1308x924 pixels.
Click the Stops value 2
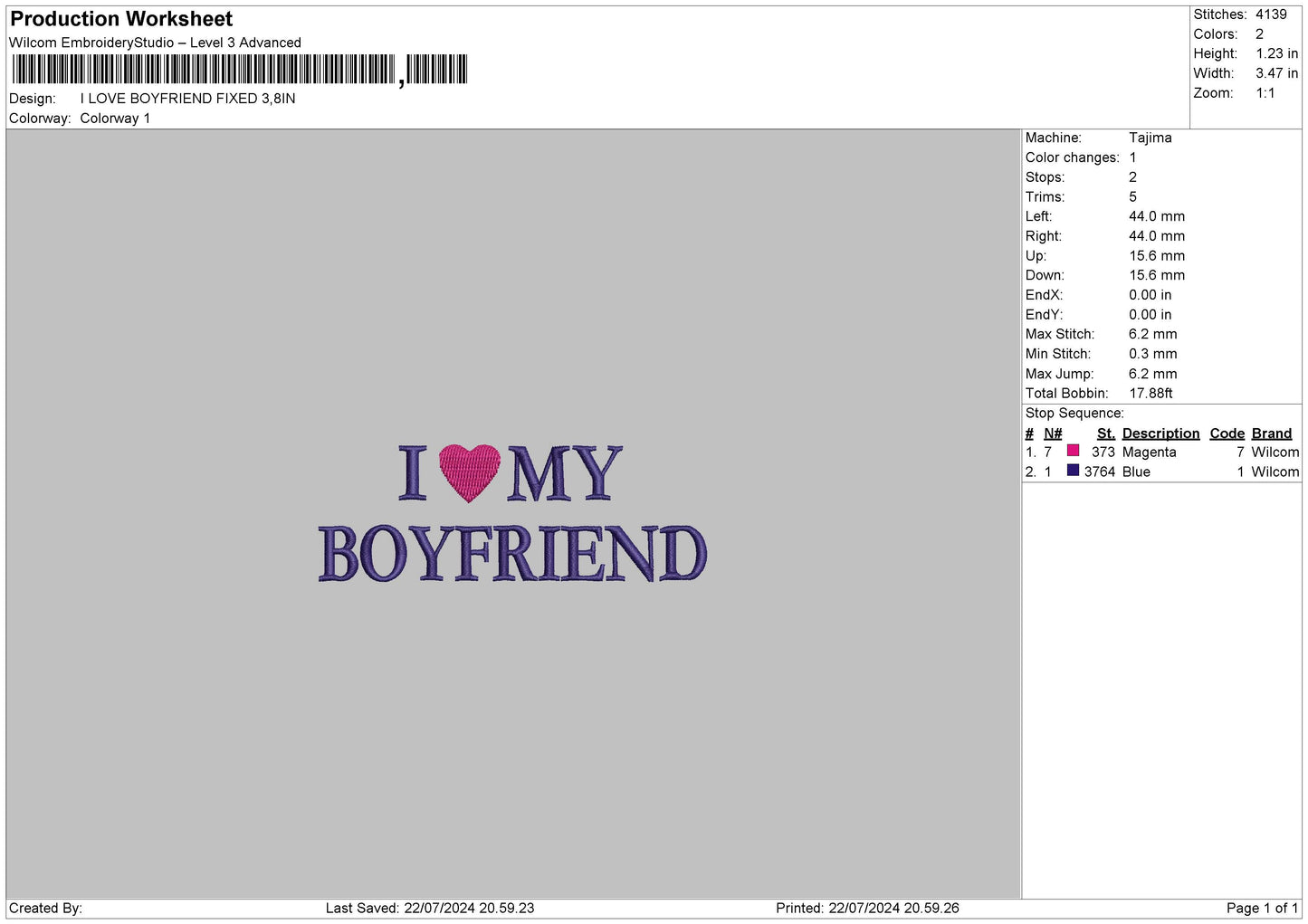point(1132,177)
